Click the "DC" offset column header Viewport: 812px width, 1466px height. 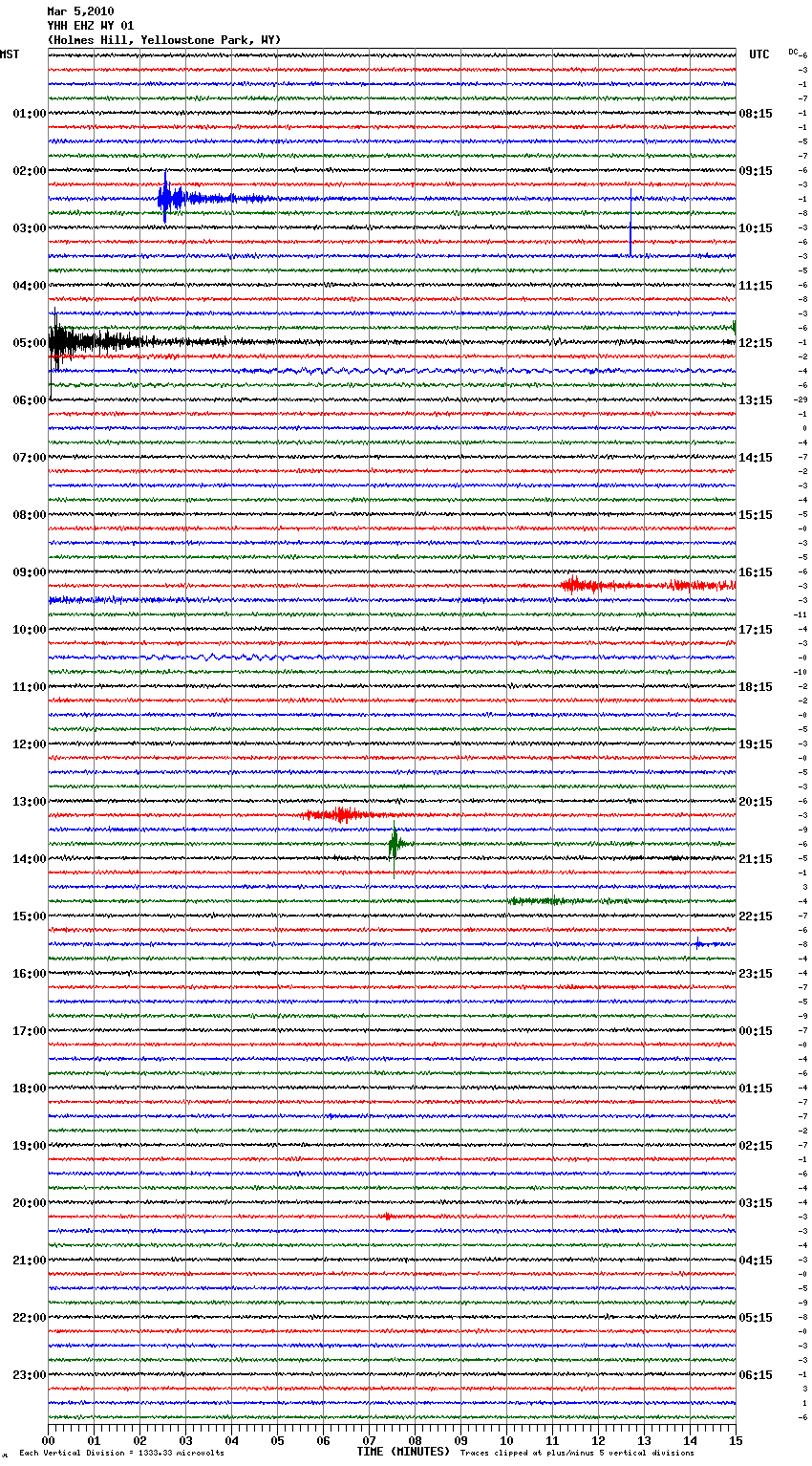pyautogui.click(x=793, y=52)
